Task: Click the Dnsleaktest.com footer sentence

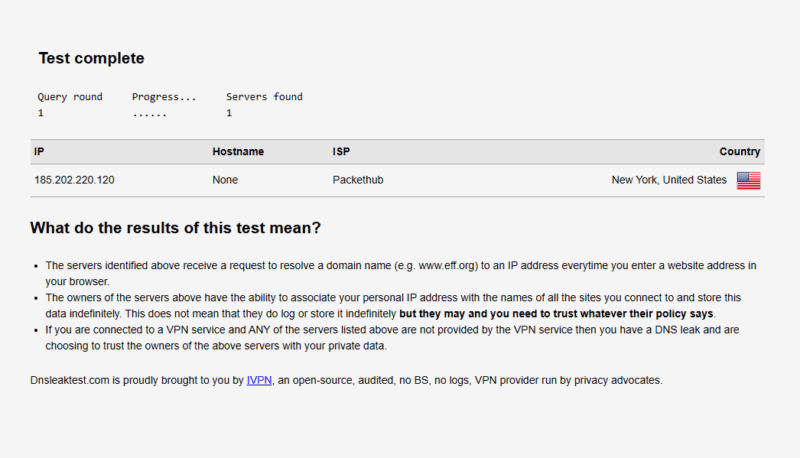Action: [x=346, y=380]
